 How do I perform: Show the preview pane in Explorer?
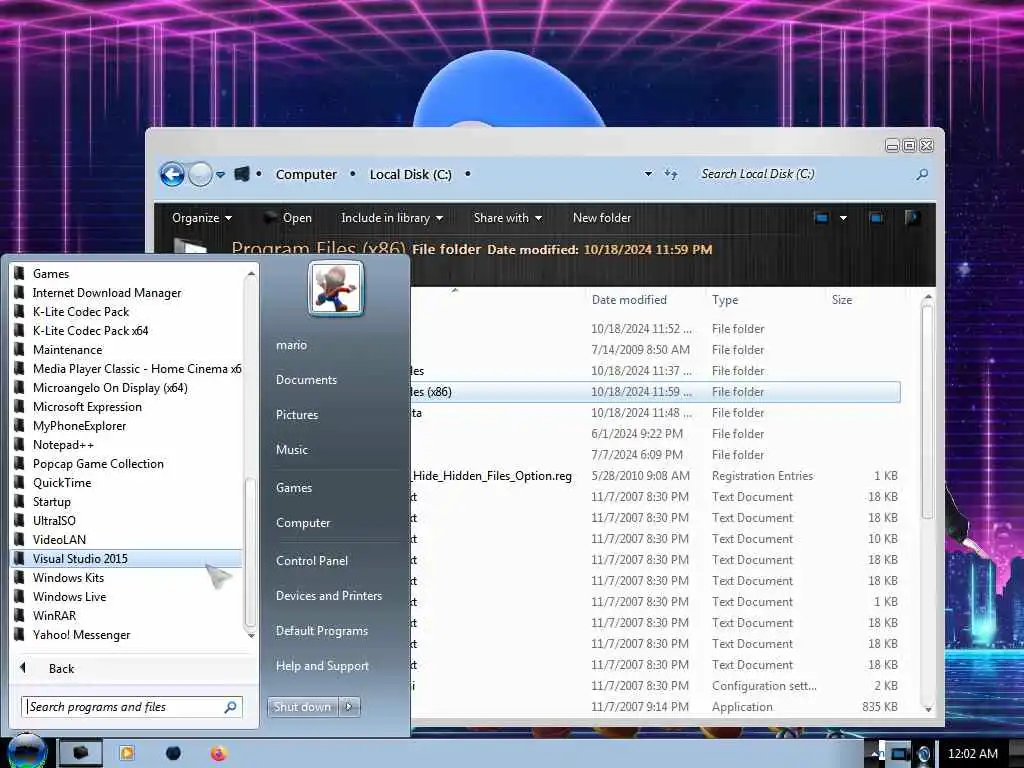[x=876, y=217]
